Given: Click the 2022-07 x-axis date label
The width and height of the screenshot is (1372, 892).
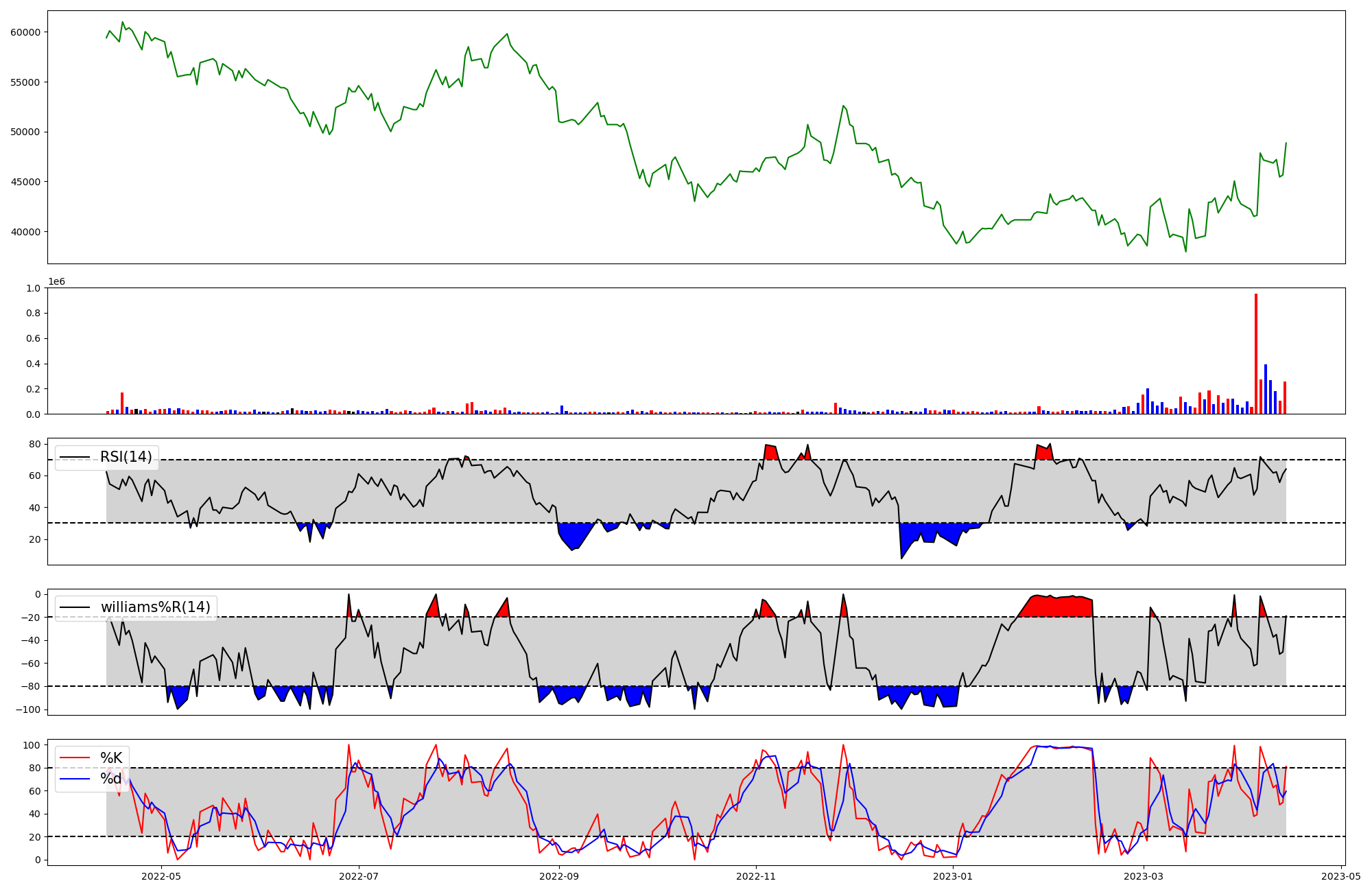Looking at the screenshot, I should [359, 876].
